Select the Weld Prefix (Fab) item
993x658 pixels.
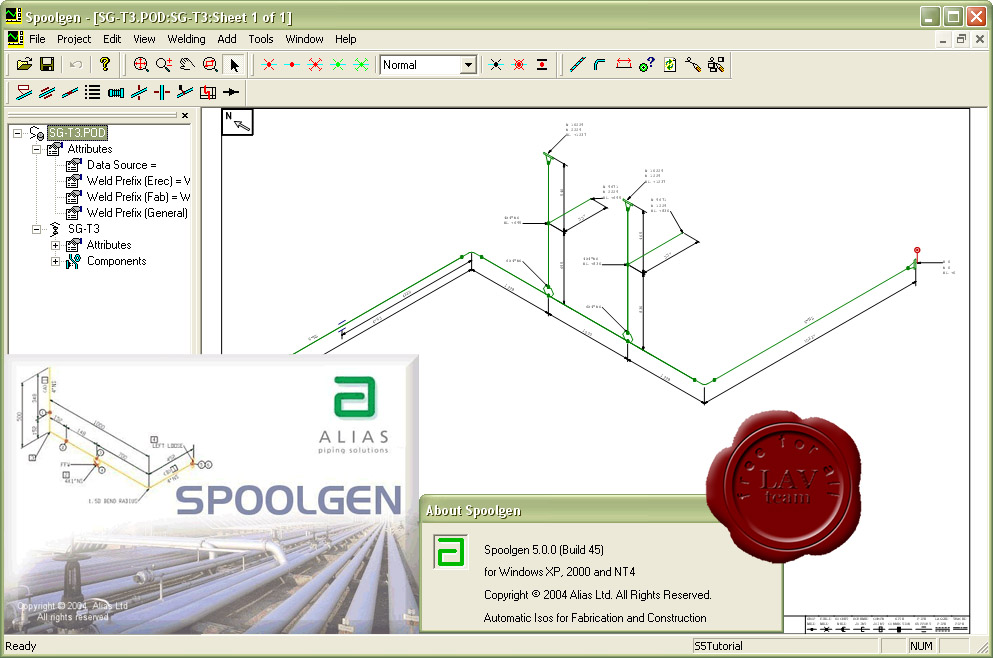click(x=138, y=197)
